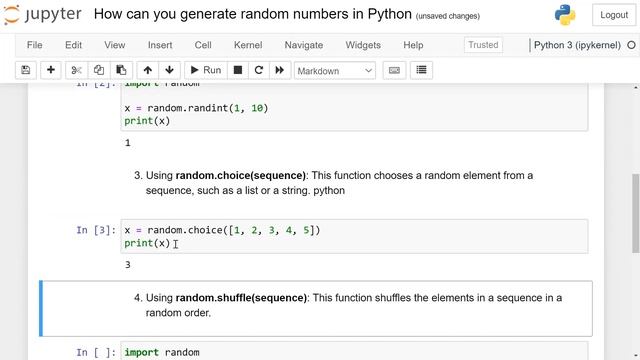The width and height of the screenshot is (640, 360).
Task: Insert a cell below with plus icon
Action: [51, 70]
